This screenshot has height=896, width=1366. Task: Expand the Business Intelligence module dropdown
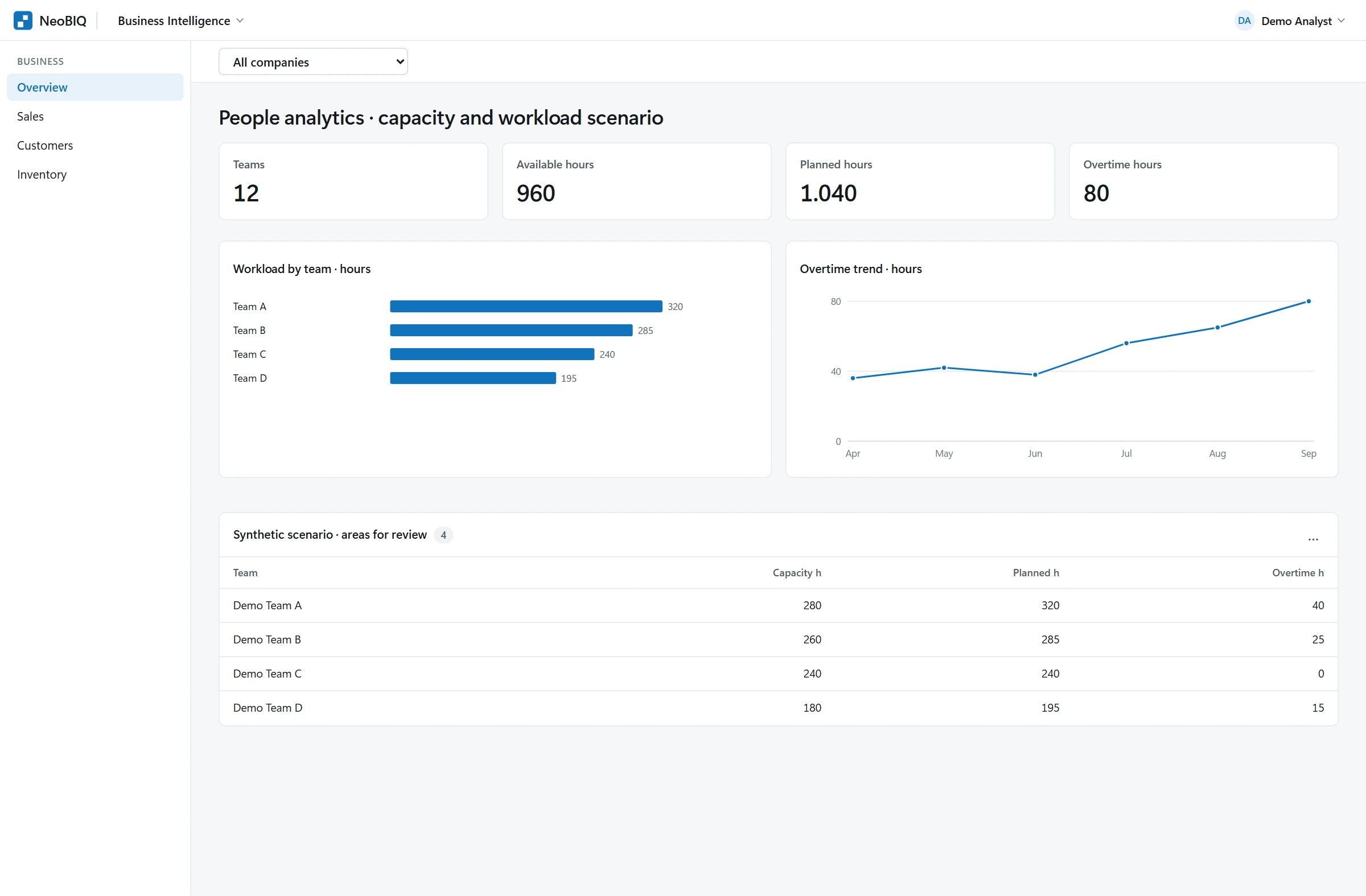pyautogui.click(x=181, y=20)
